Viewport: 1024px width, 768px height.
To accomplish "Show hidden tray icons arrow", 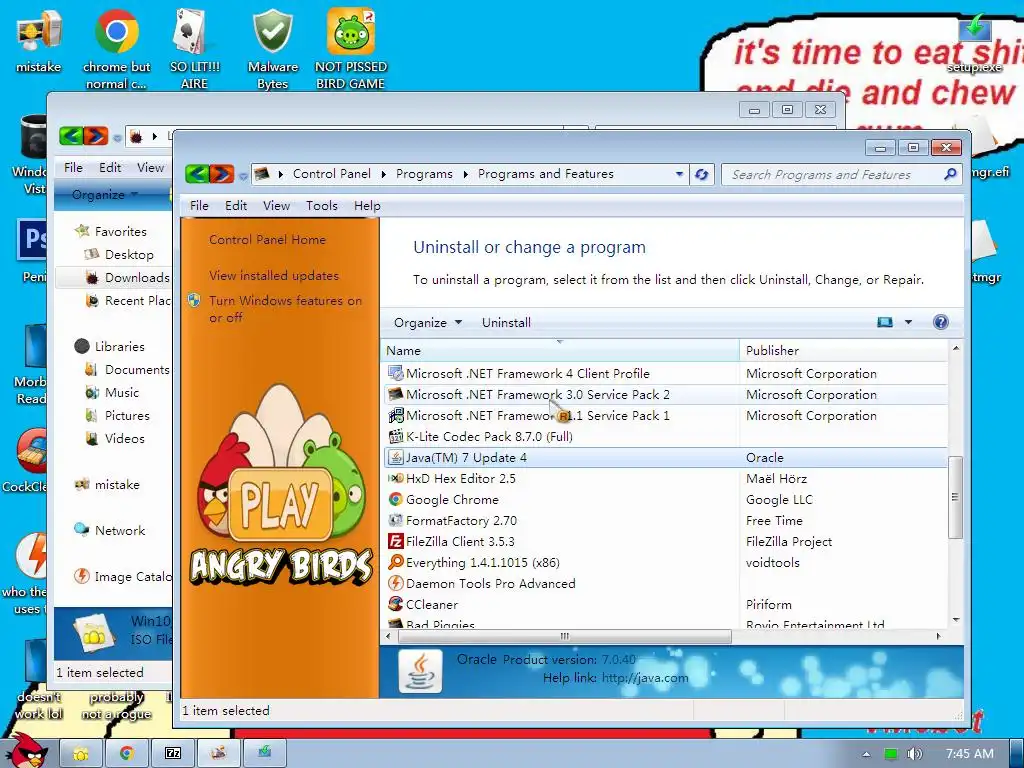I will 866,754.
